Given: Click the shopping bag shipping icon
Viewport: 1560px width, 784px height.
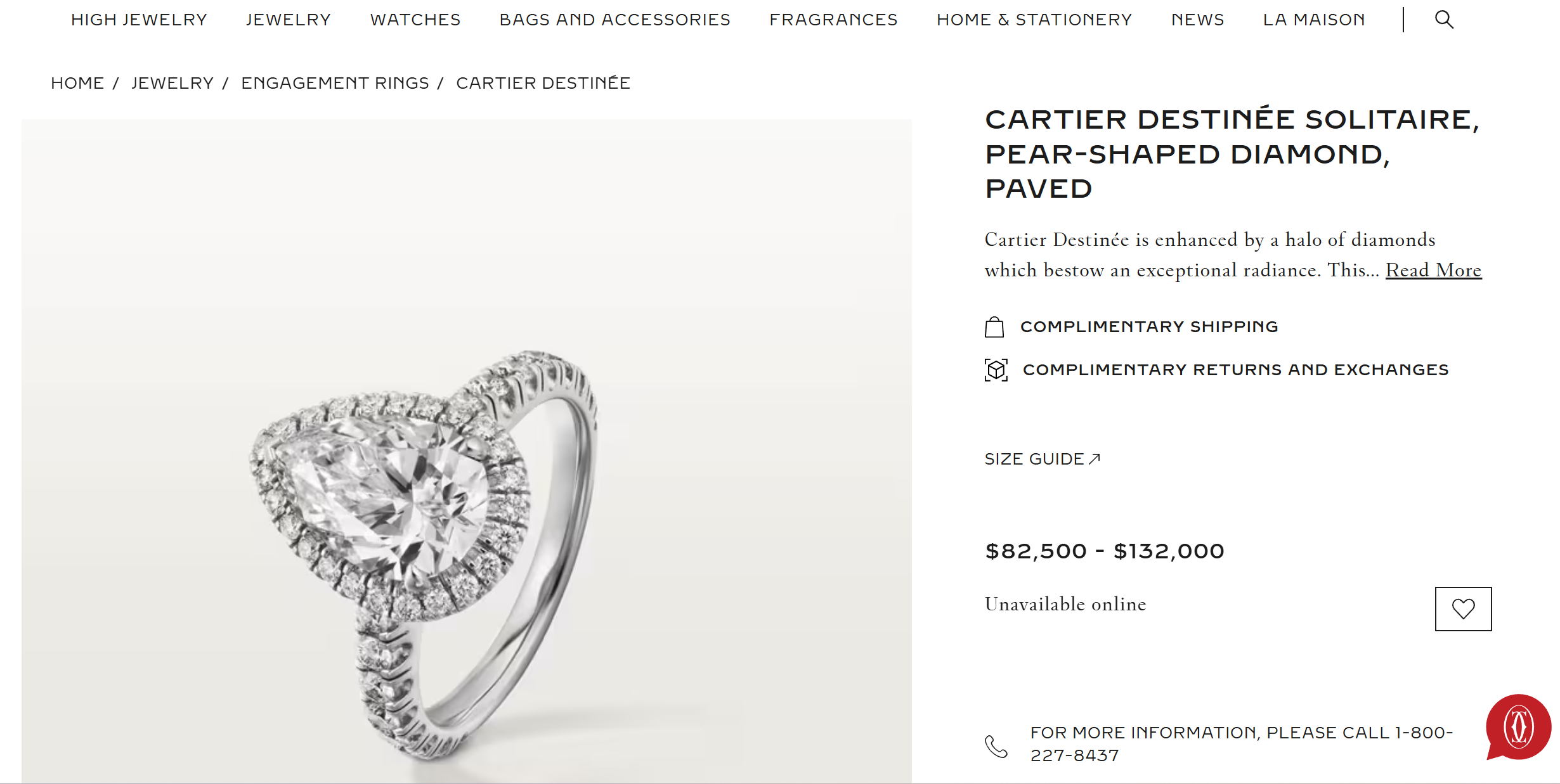Looking at the screenshot, I should coord(994,327).
